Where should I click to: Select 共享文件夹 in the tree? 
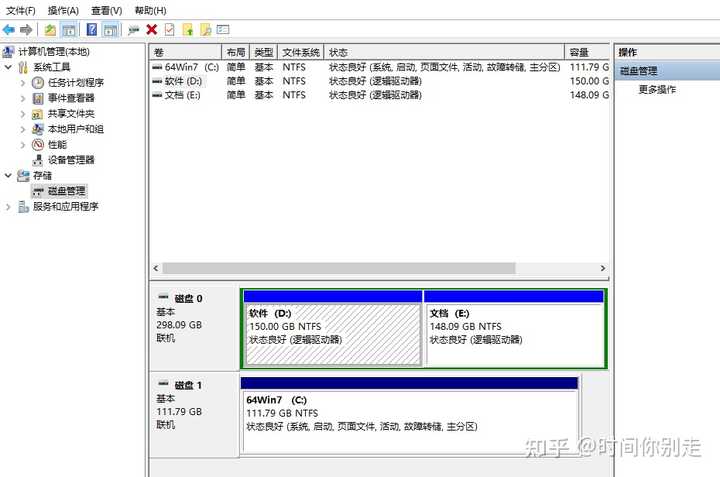click(71, 114)
